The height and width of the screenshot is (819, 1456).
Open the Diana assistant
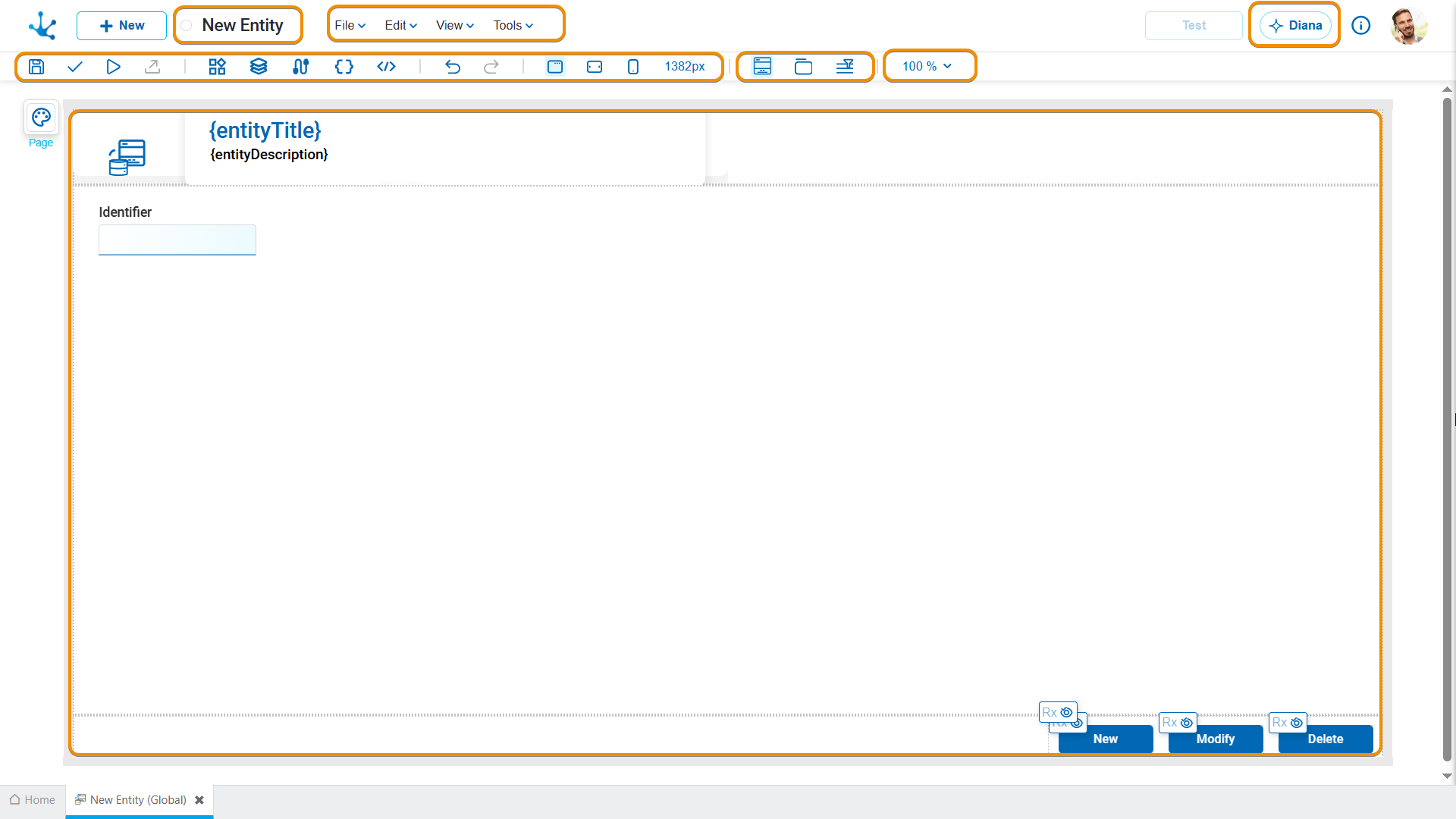(1295, 26)
